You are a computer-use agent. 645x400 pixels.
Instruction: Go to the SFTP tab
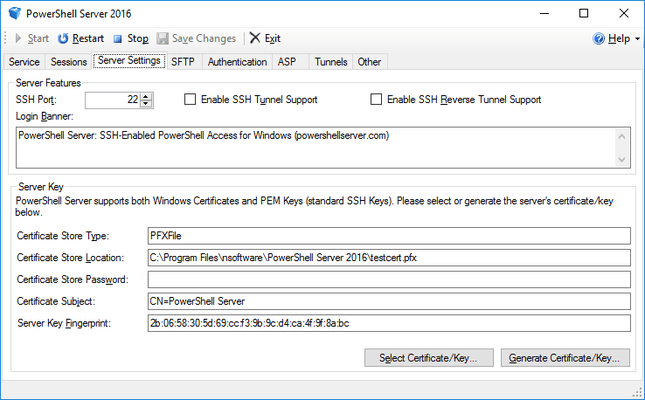(183, 62)
